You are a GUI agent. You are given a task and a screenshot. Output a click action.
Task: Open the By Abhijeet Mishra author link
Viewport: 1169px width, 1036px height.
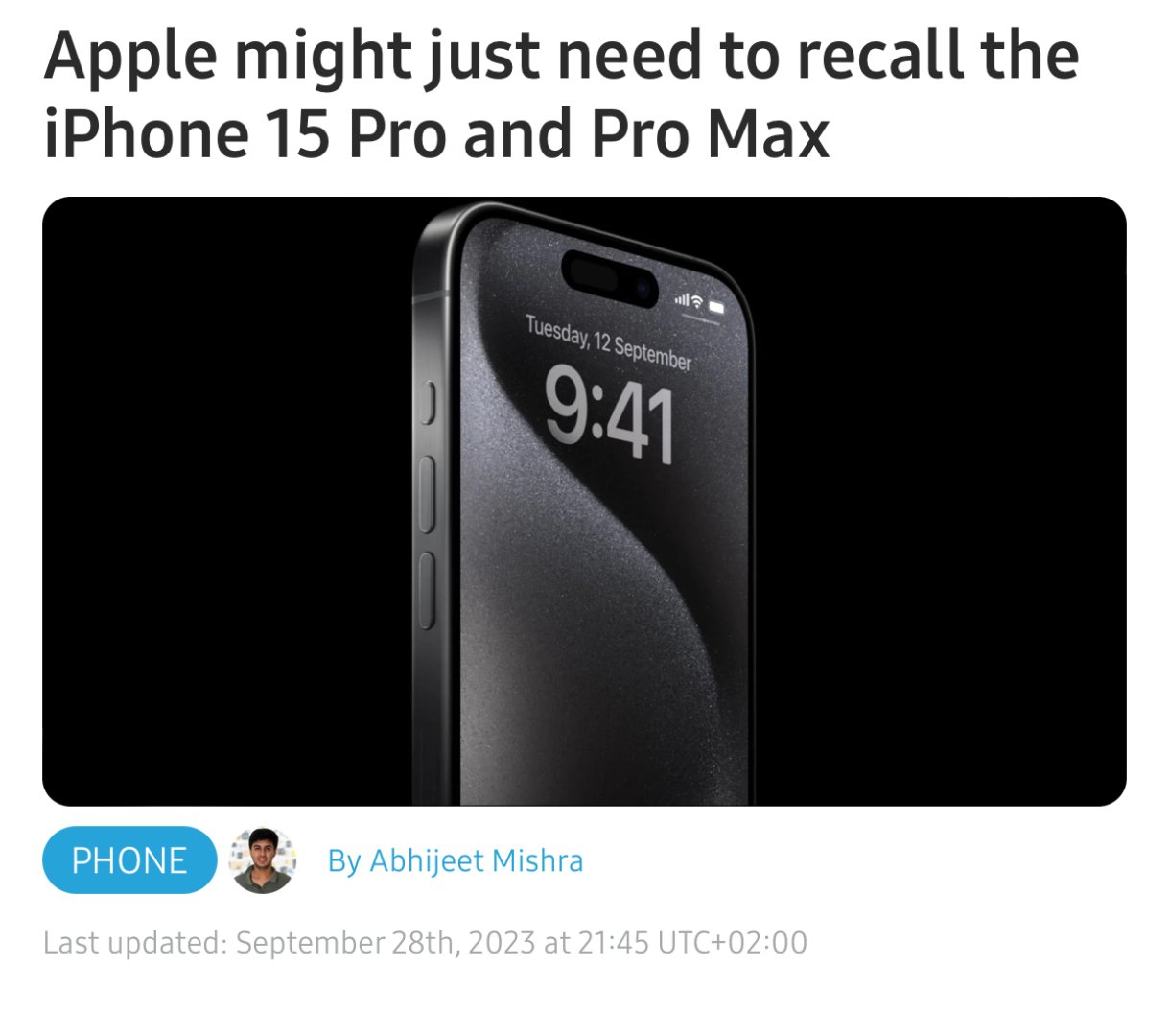(x=456, y=860)
